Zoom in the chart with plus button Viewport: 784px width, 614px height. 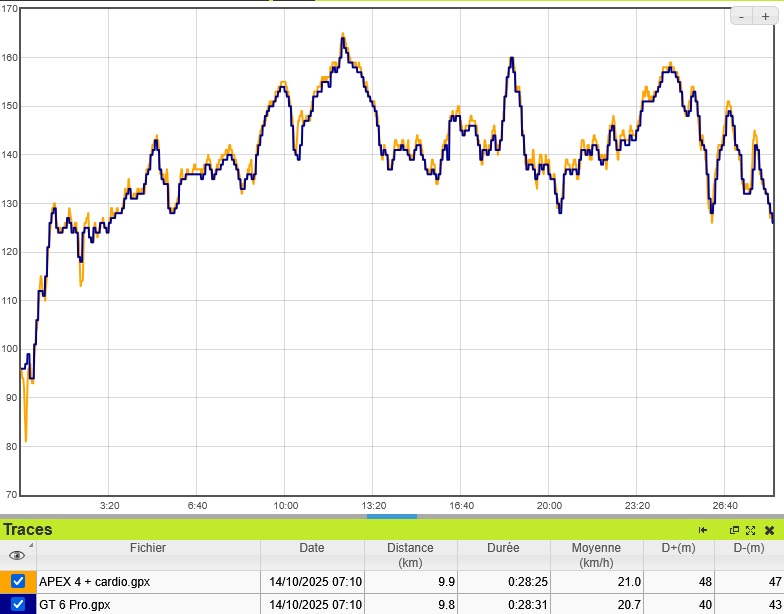pos(765,16)
